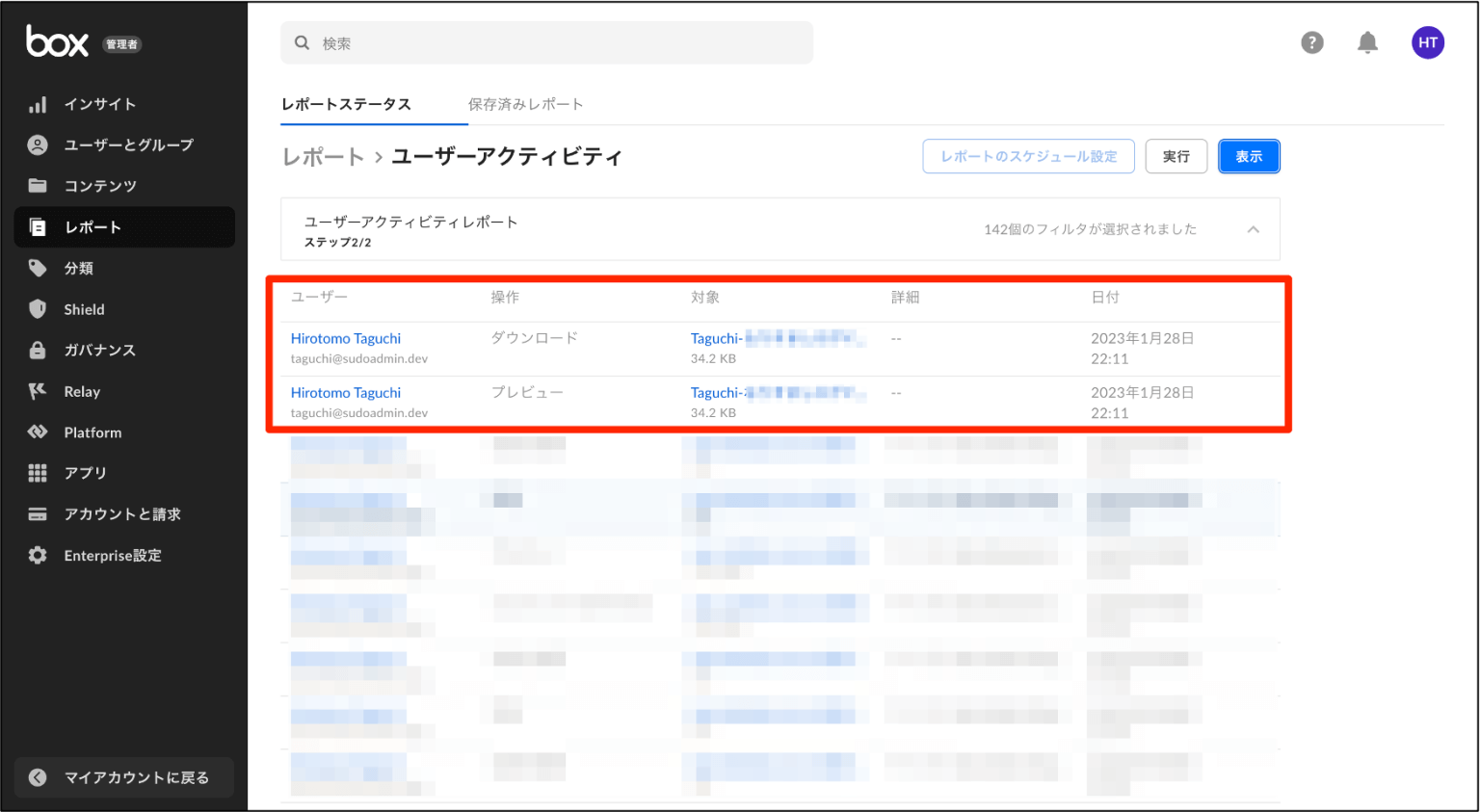Open the Hirotomo Taguchi user link
The image size is (1480, 812).
click(345, 338)
